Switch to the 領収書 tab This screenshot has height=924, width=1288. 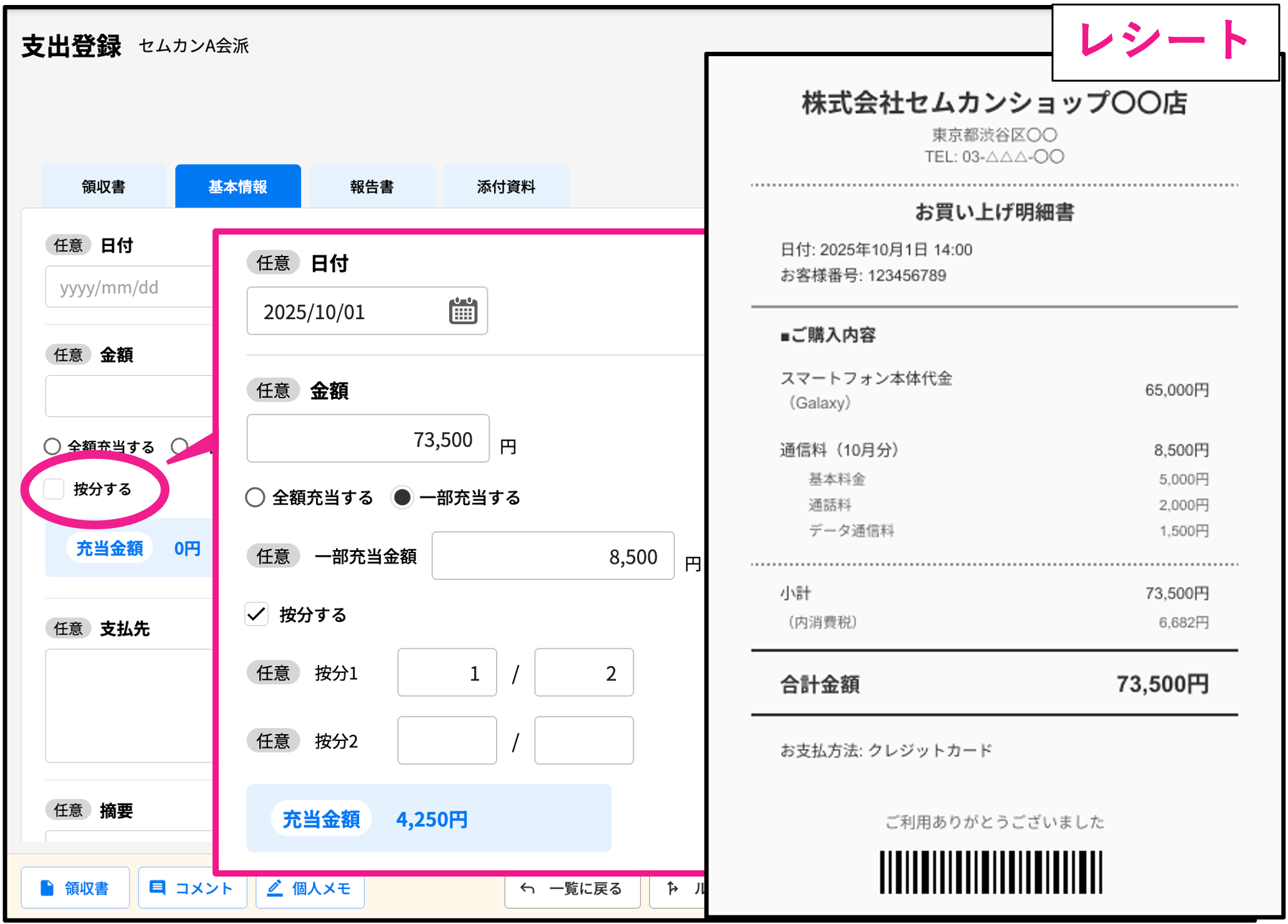[x=104, y=187]
